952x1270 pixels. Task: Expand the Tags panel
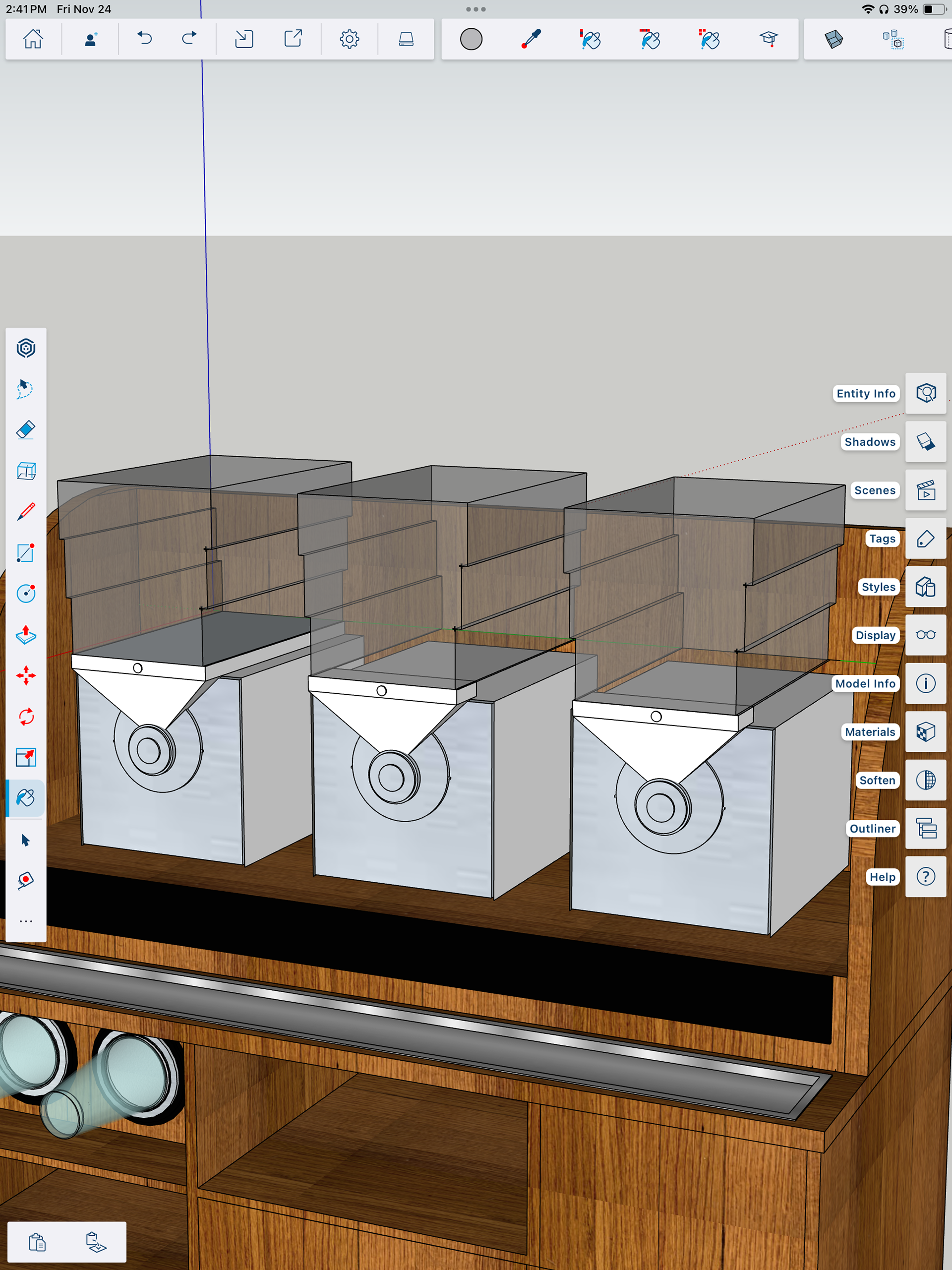[926, 539]
